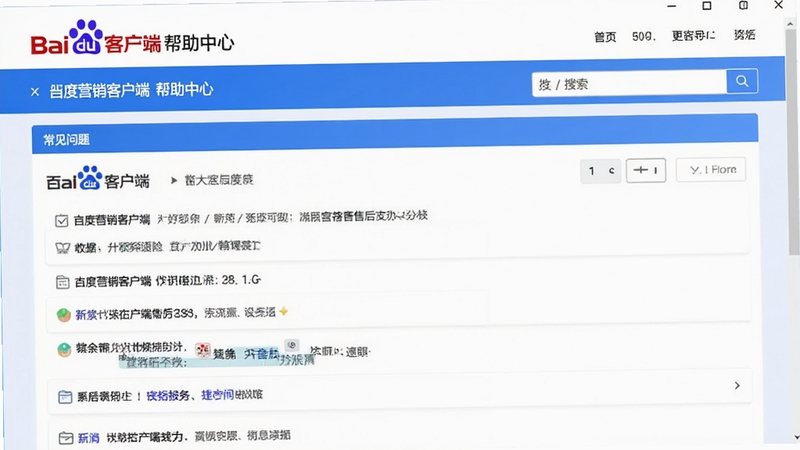Screen dimensions: 800x450
Task: Click the gray "1 c" pager box
Action: point(601,171)
